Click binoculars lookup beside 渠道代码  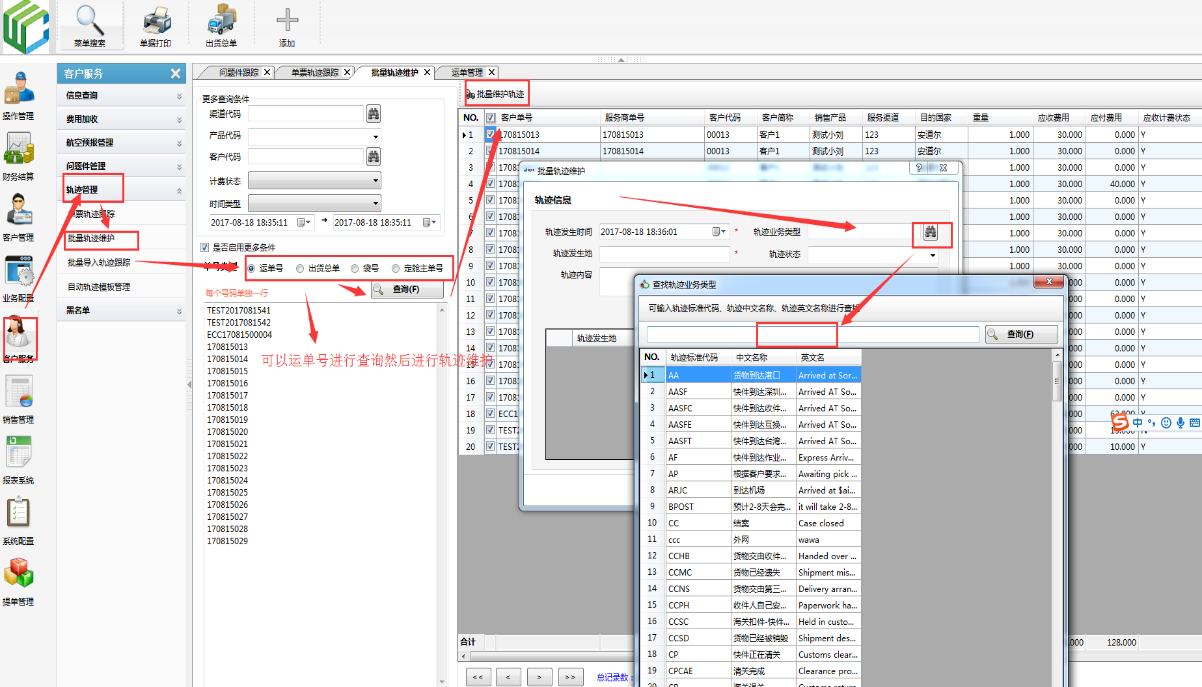pyautogui.click(x=374, y=113)
